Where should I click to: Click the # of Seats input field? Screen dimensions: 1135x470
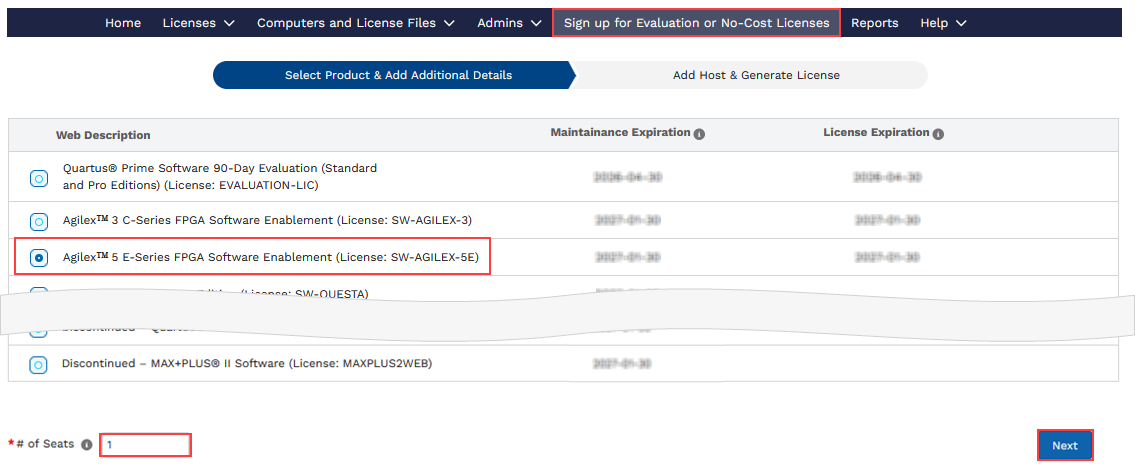point(145,445)
